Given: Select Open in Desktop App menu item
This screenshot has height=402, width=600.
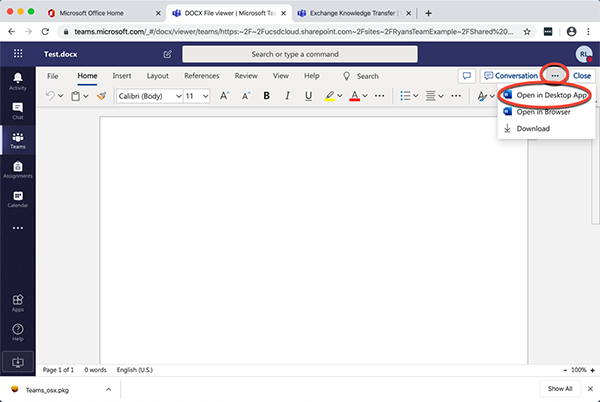Looking at the screenshot, I should pos(546,95).
